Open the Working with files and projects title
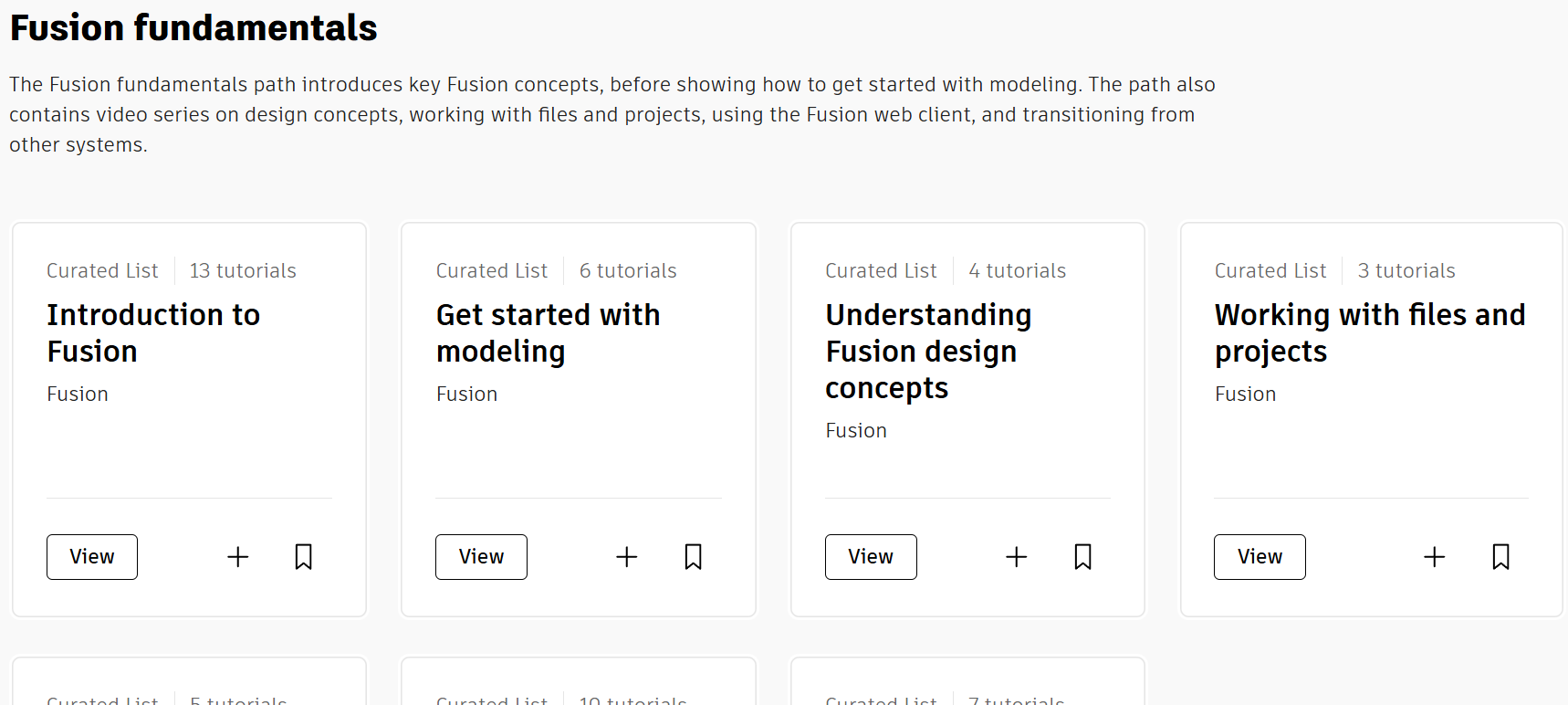 coord(1370,333)
